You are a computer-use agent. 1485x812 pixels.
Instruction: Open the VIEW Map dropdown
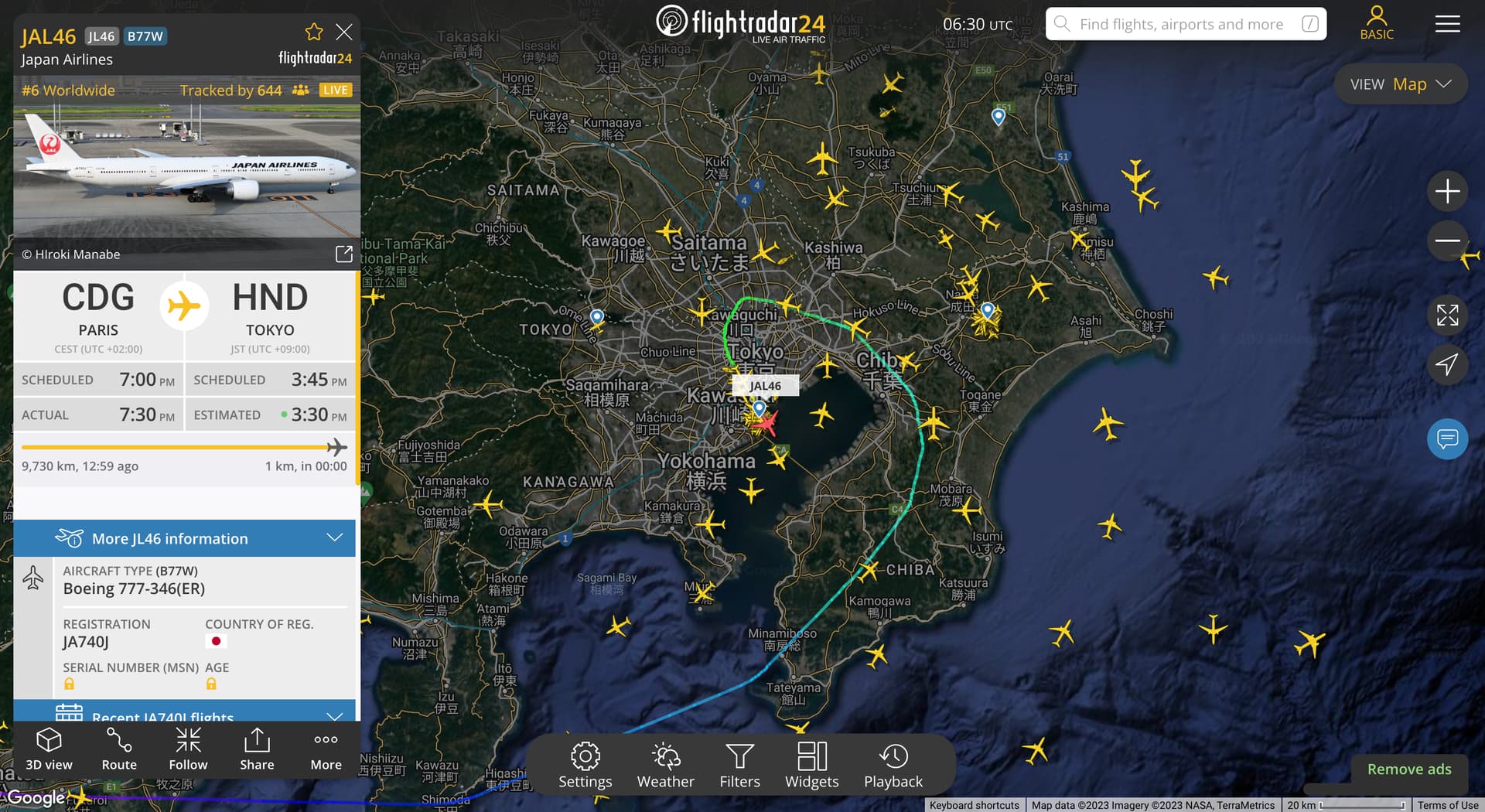pos(1401,84)
